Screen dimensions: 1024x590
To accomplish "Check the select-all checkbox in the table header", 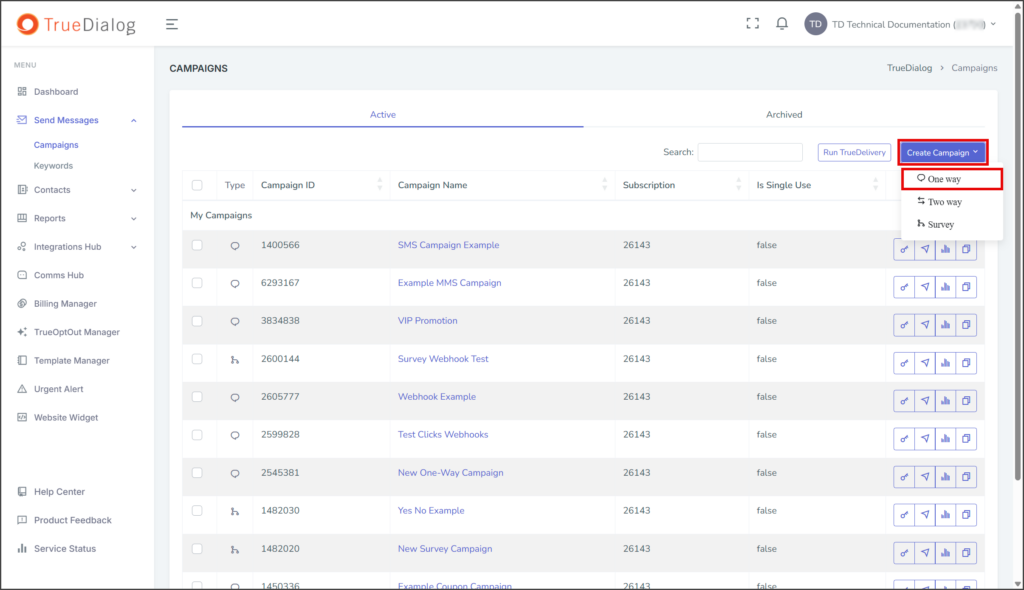I will pyautogui.click(x=197, y=185).
